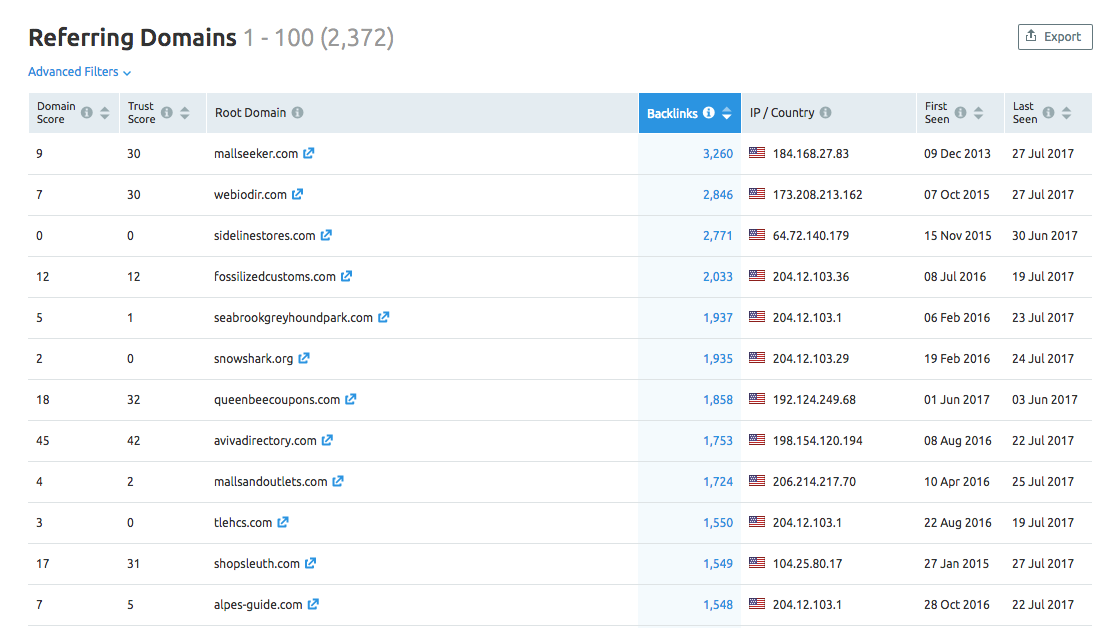Open backlinks count 1,858 for queenbeecoupons.com
Viewport: 1112px width, 628px height.
[718, 400]
